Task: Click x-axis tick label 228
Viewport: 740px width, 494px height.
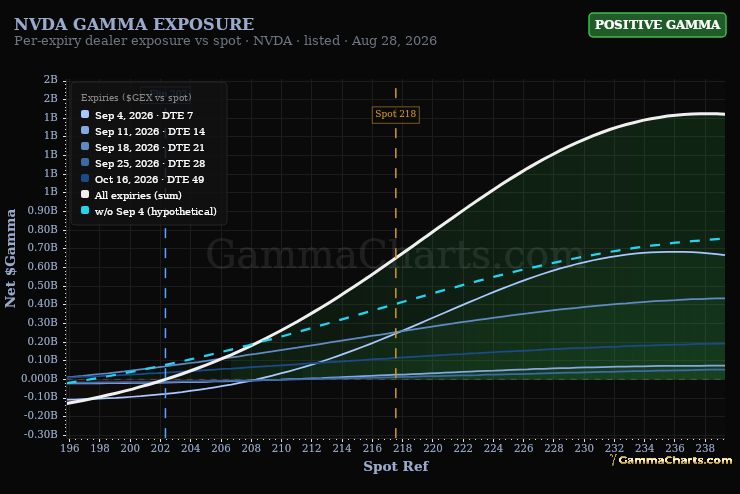Action: 554,448
